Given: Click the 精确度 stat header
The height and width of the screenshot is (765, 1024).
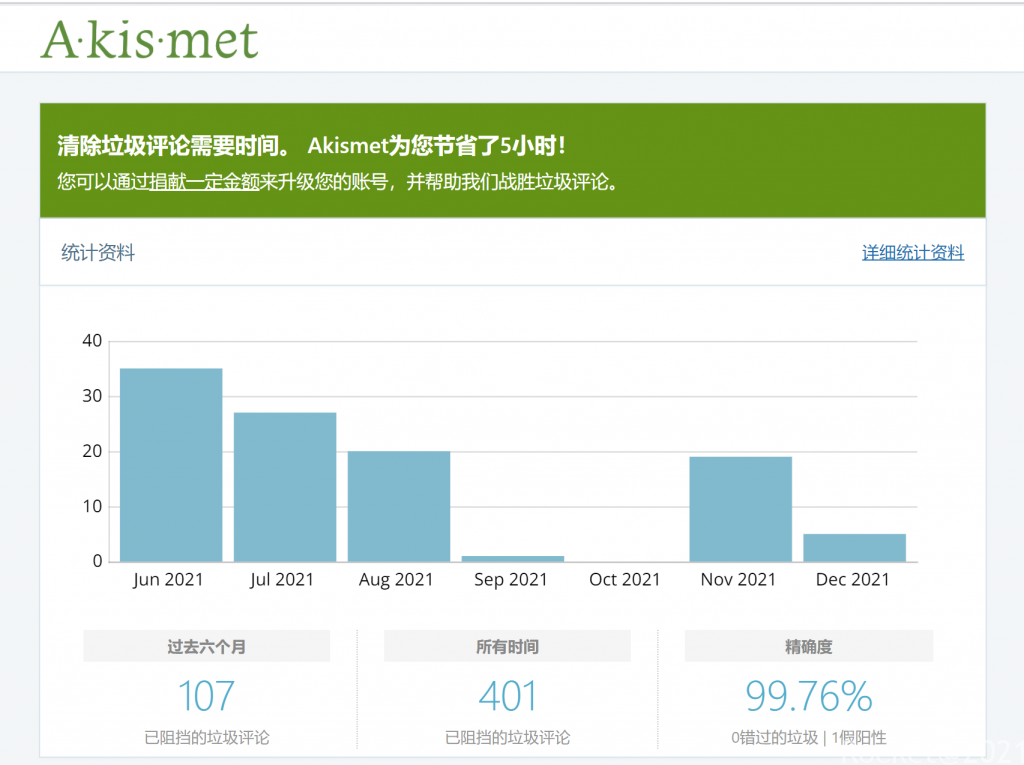Looking at the screenshot, I should point(808,647).
